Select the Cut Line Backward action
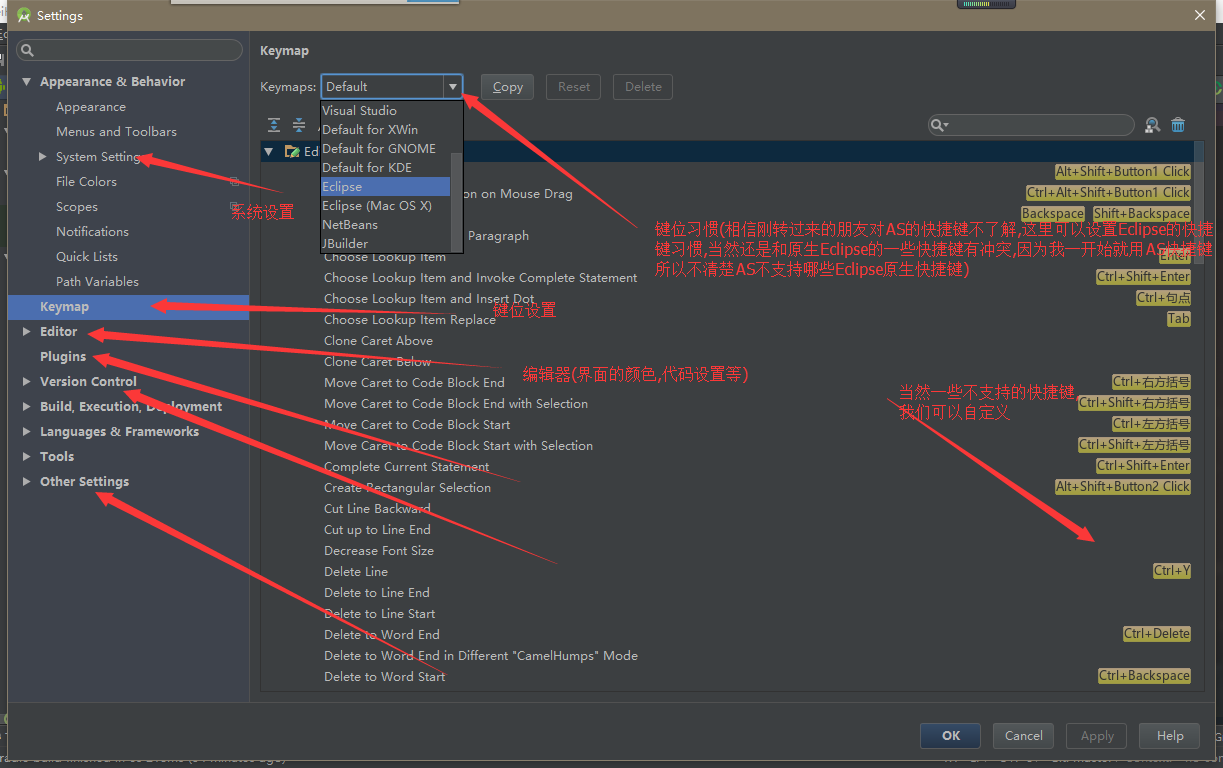This screenshot has height=768, width=1223. [377, 509]
